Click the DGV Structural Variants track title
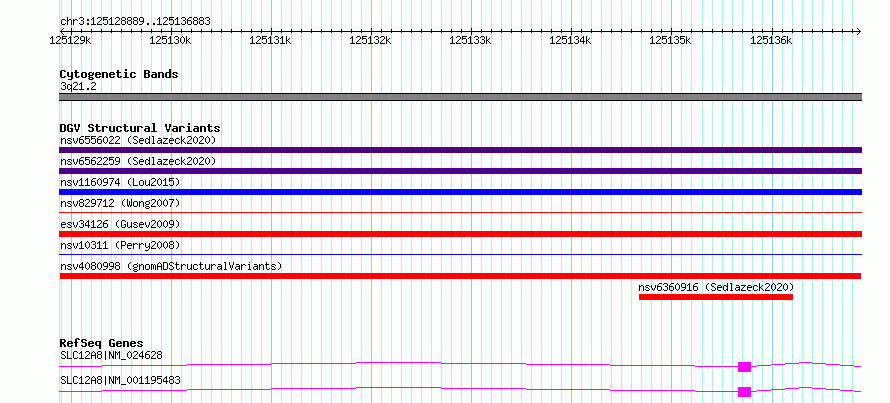 coord(140,128)
